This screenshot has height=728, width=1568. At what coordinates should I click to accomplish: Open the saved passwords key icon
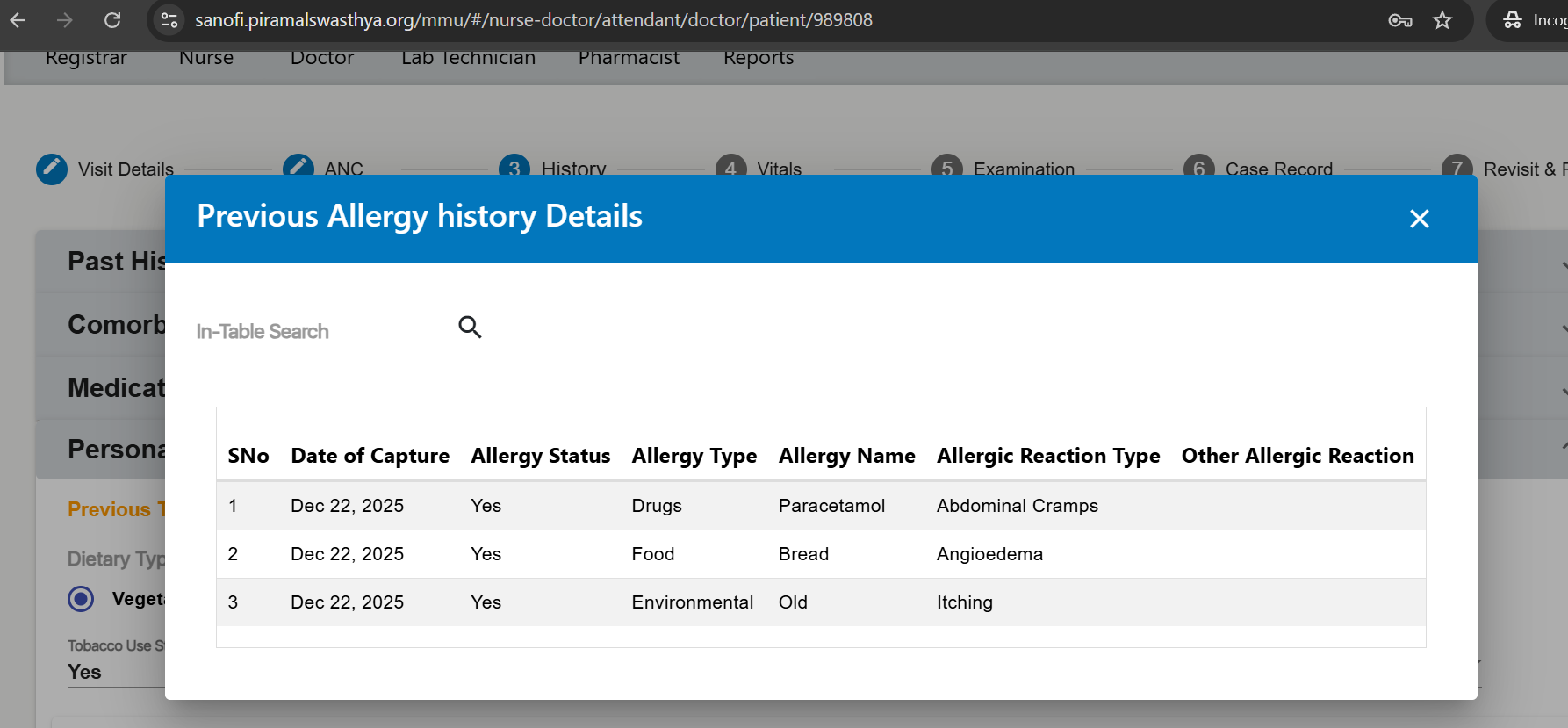tap(1399, 20)
